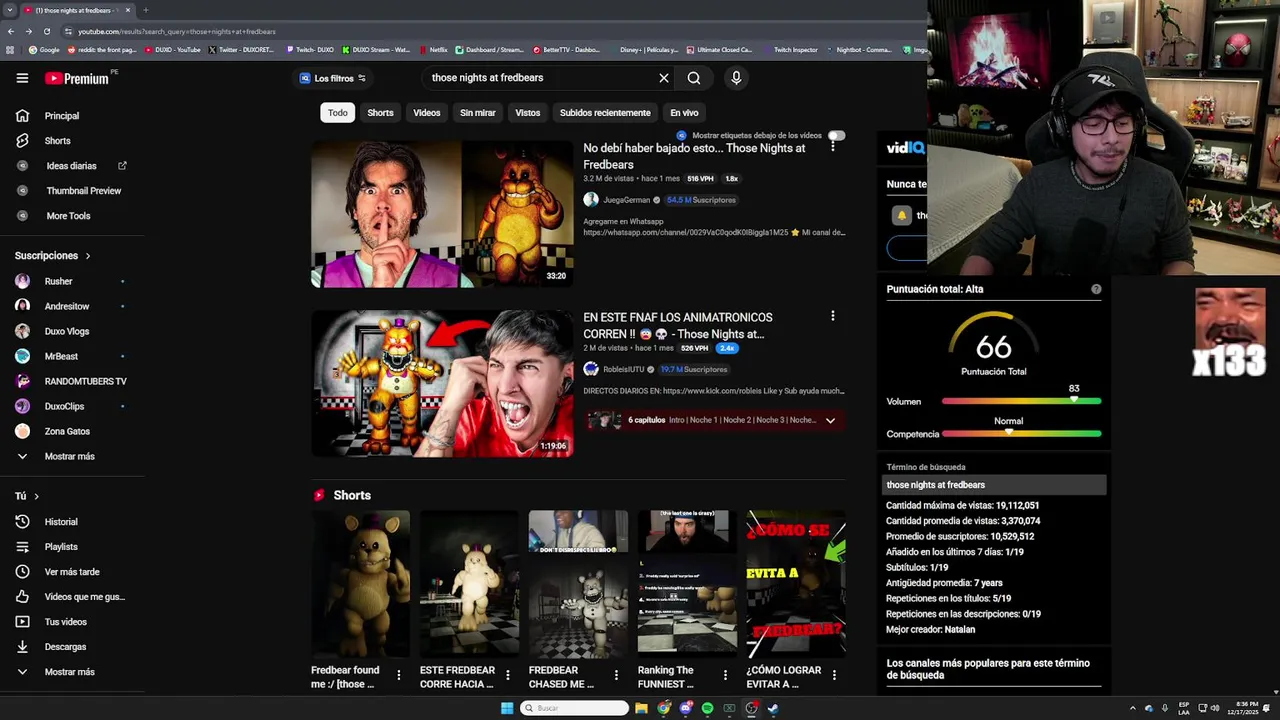Open the JuegaGerman channel link
Viewport: 1280px width, 720px height.
[626, 200]
